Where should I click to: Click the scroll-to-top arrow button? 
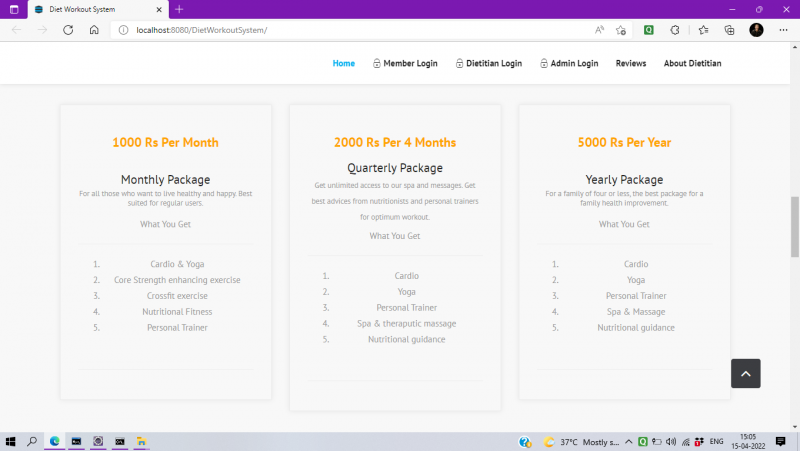pyautogui.click(x=745, y=373)
